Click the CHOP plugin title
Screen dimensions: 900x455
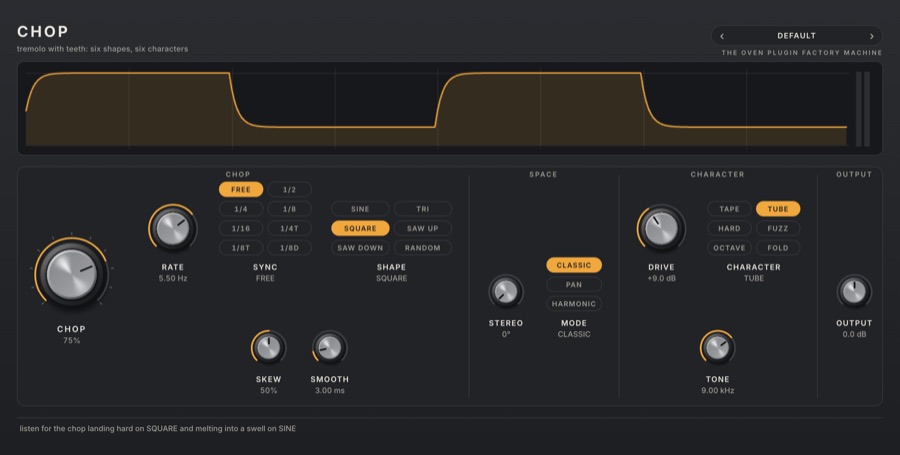42,32
